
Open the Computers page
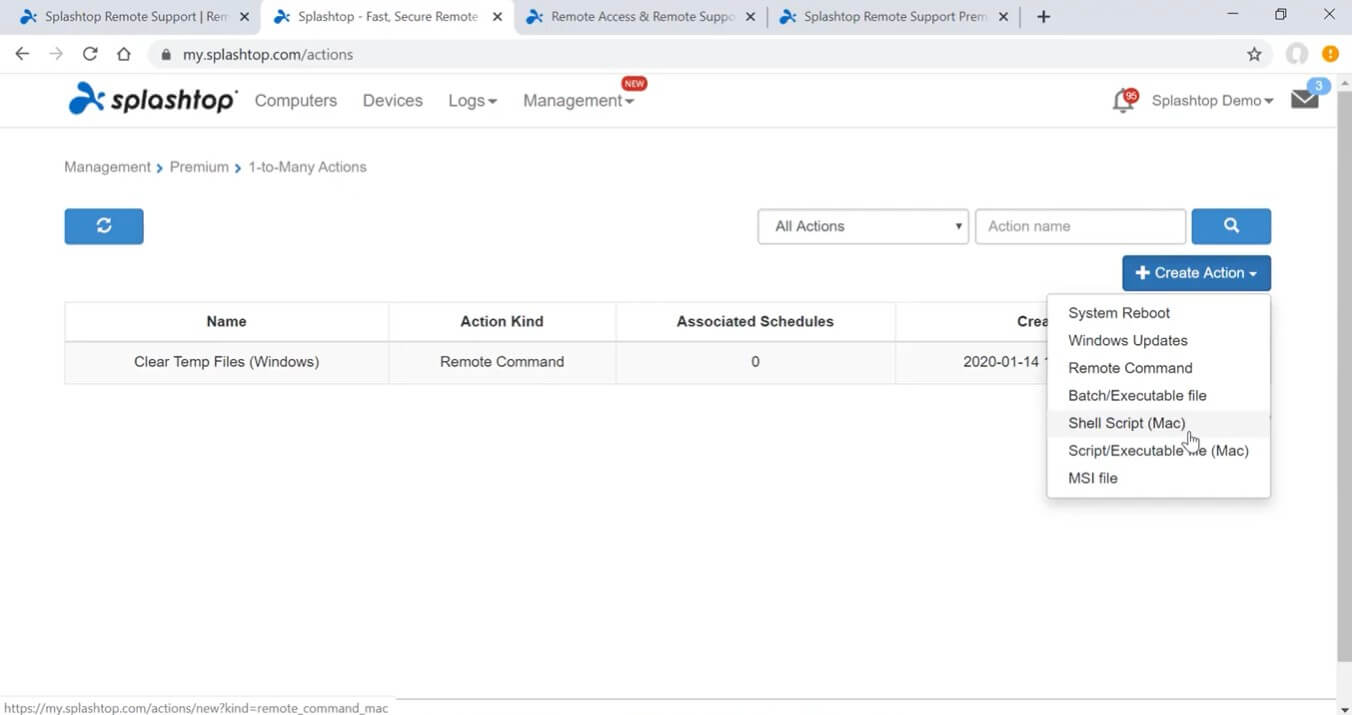pyautogui.click(x=296, y=100)
